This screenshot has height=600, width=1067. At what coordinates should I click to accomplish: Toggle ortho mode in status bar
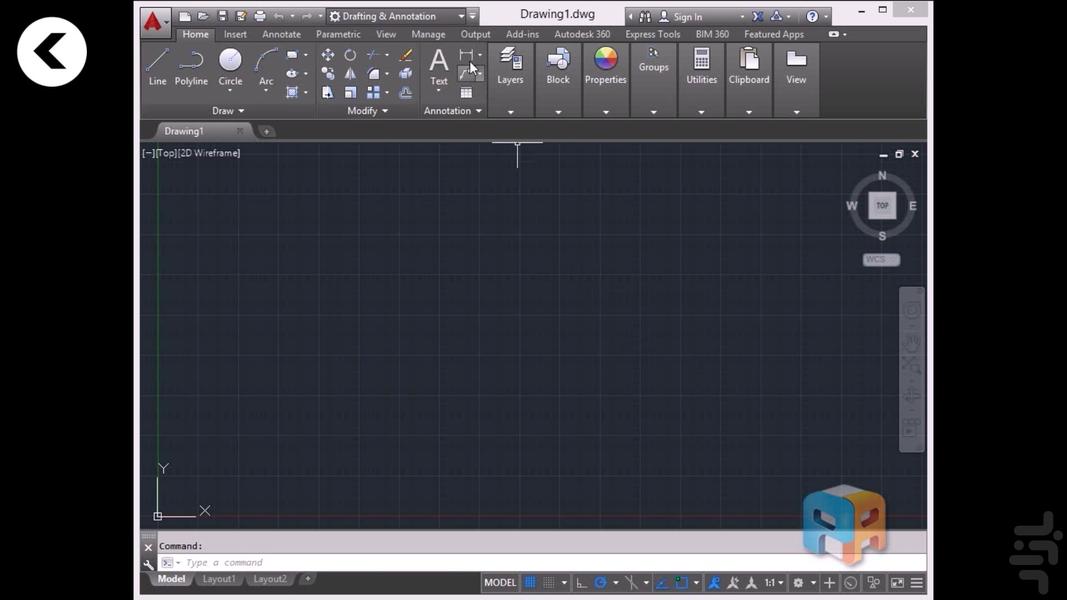coord(581,582)
